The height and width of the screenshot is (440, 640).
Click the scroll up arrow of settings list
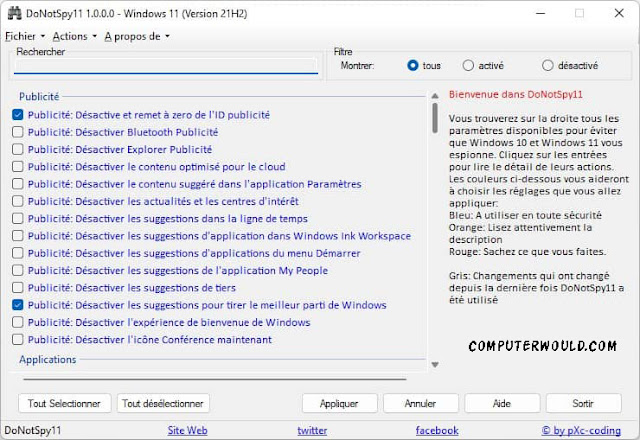[435, 96]
